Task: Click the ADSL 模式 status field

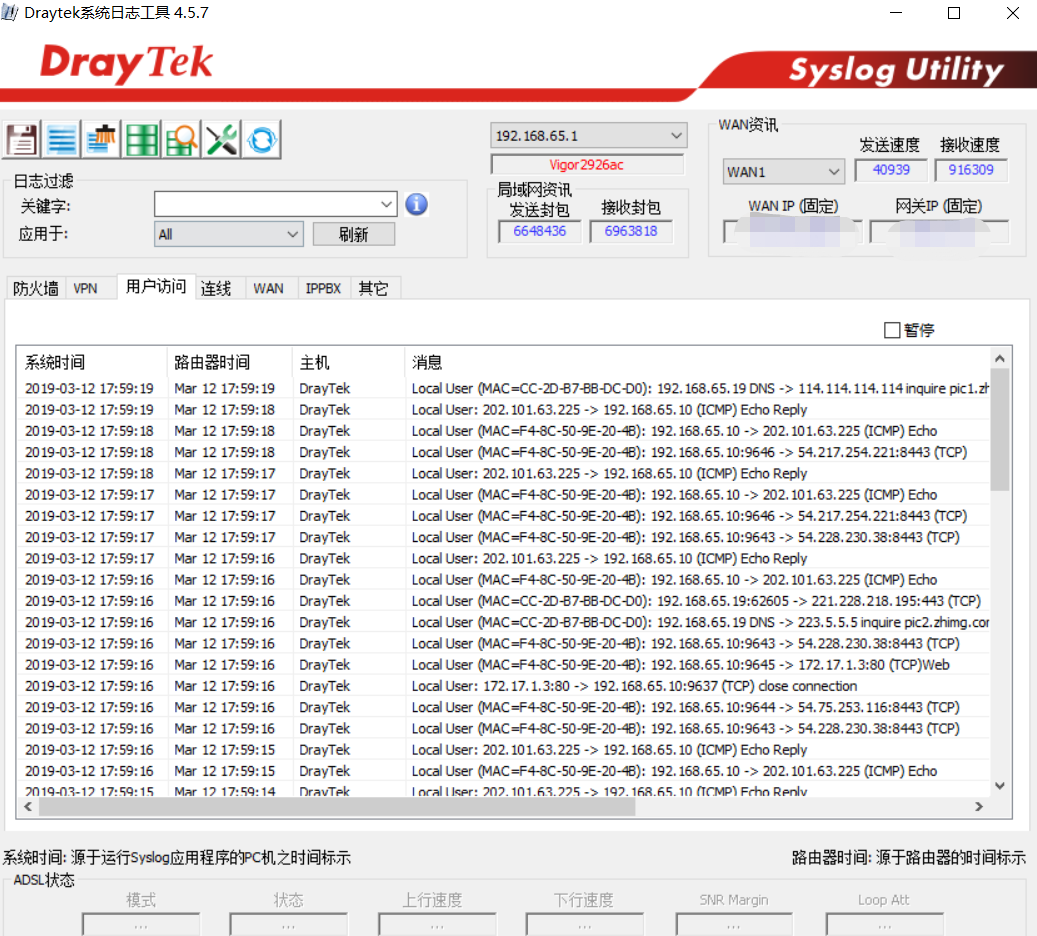Action: pyautogui.click(x=141, y=925)
